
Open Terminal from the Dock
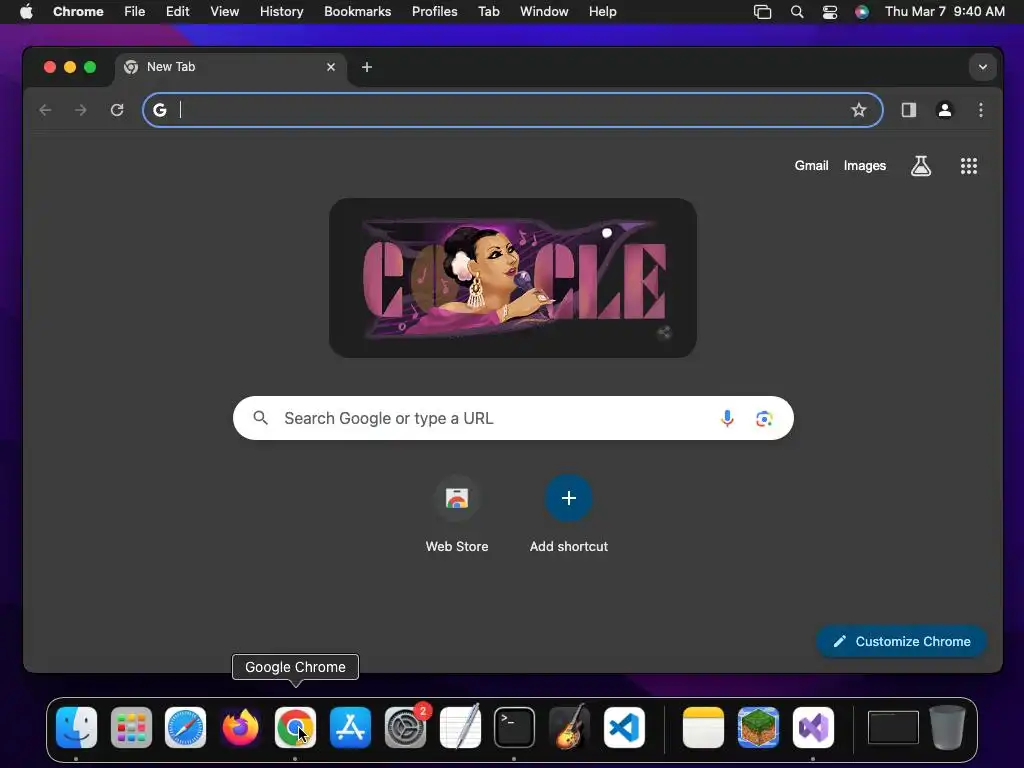tap(515, 728)
